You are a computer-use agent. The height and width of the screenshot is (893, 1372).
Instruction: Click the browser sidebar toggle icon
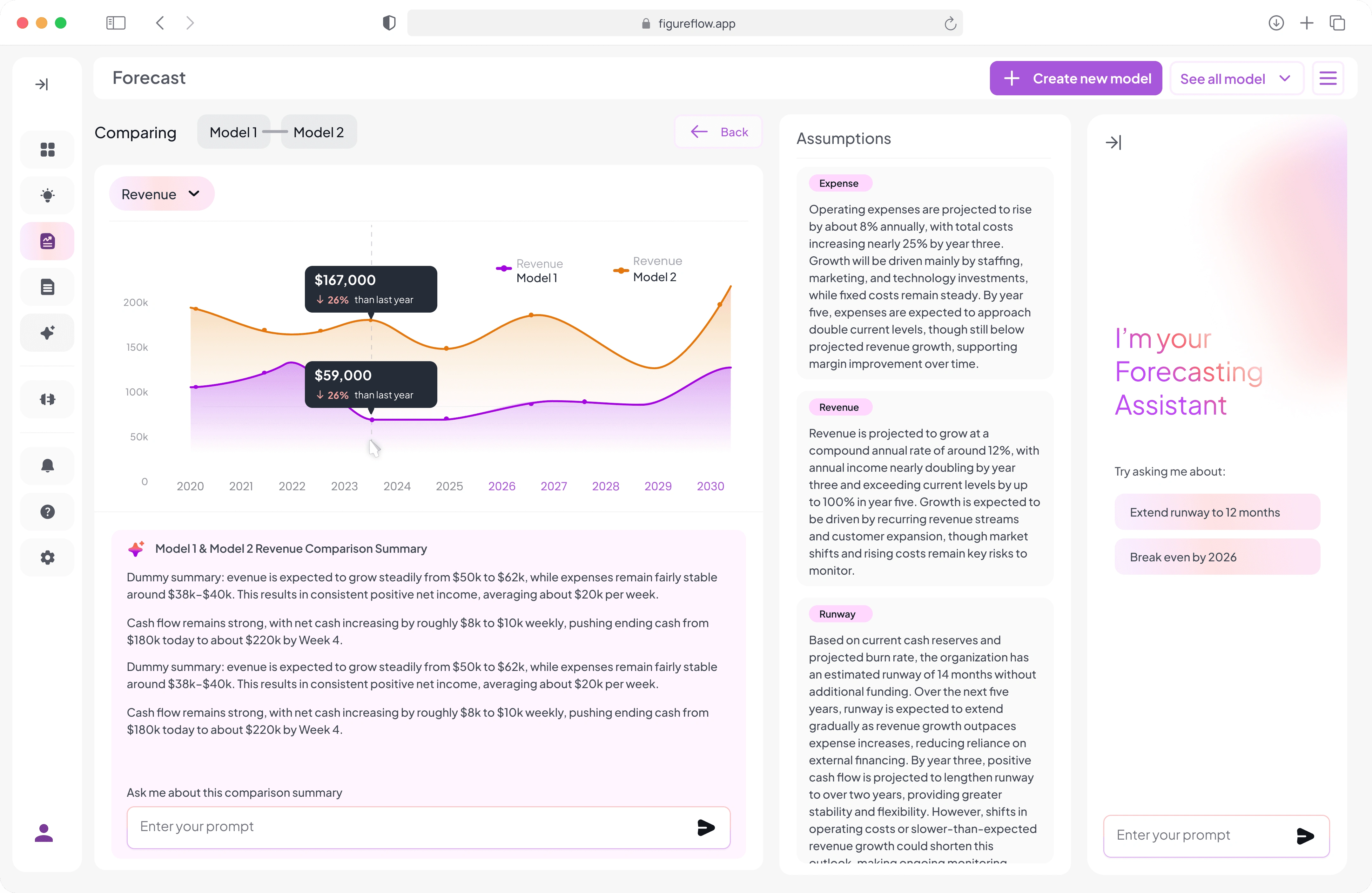coord(116,23)
